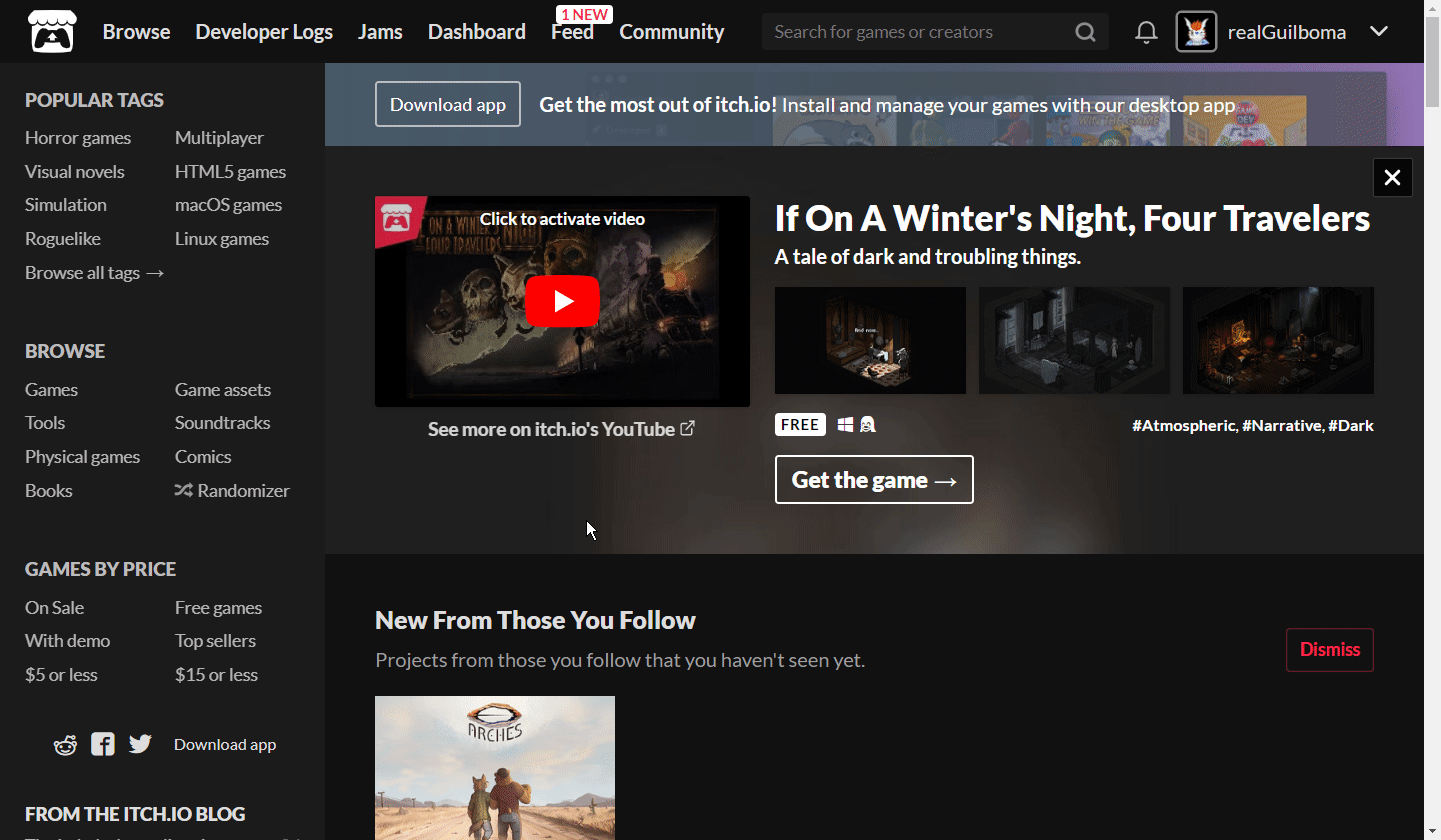Show games $5 or less
1441x840 pixels.
[61, 675]
